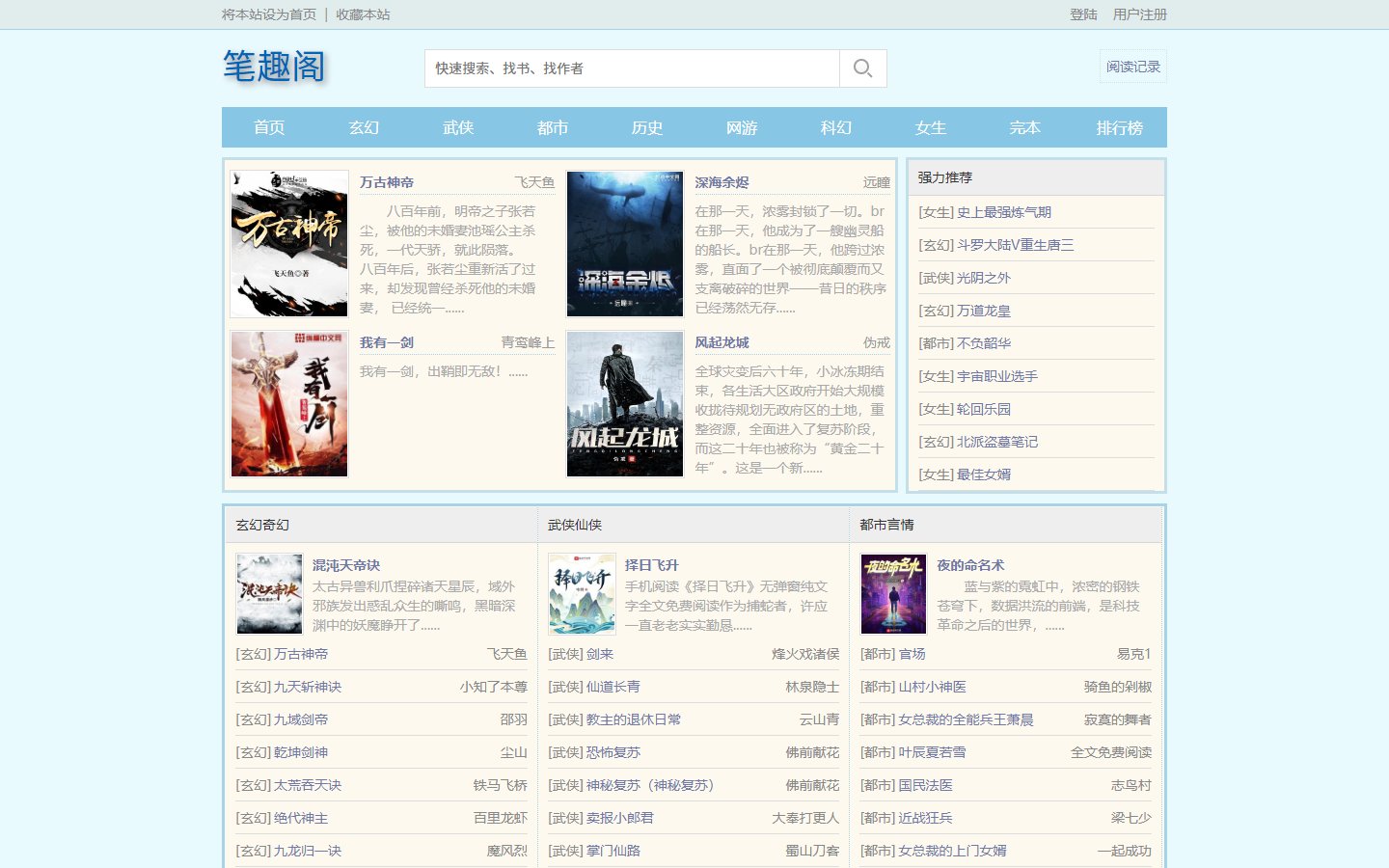
Task: Open 夜的命名术 small cover thumbnail
Action: tap(894, 594)
